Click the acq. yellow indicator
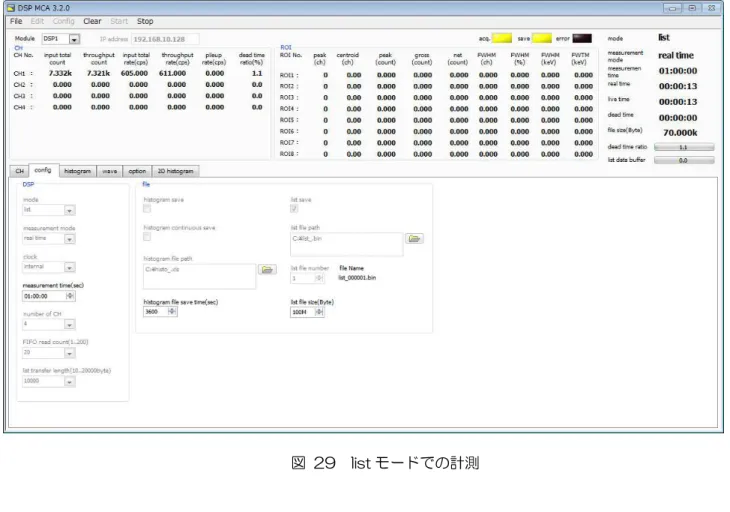Image resolution: width=730 pixels, height=512 pixels. (x=502, y=38)
